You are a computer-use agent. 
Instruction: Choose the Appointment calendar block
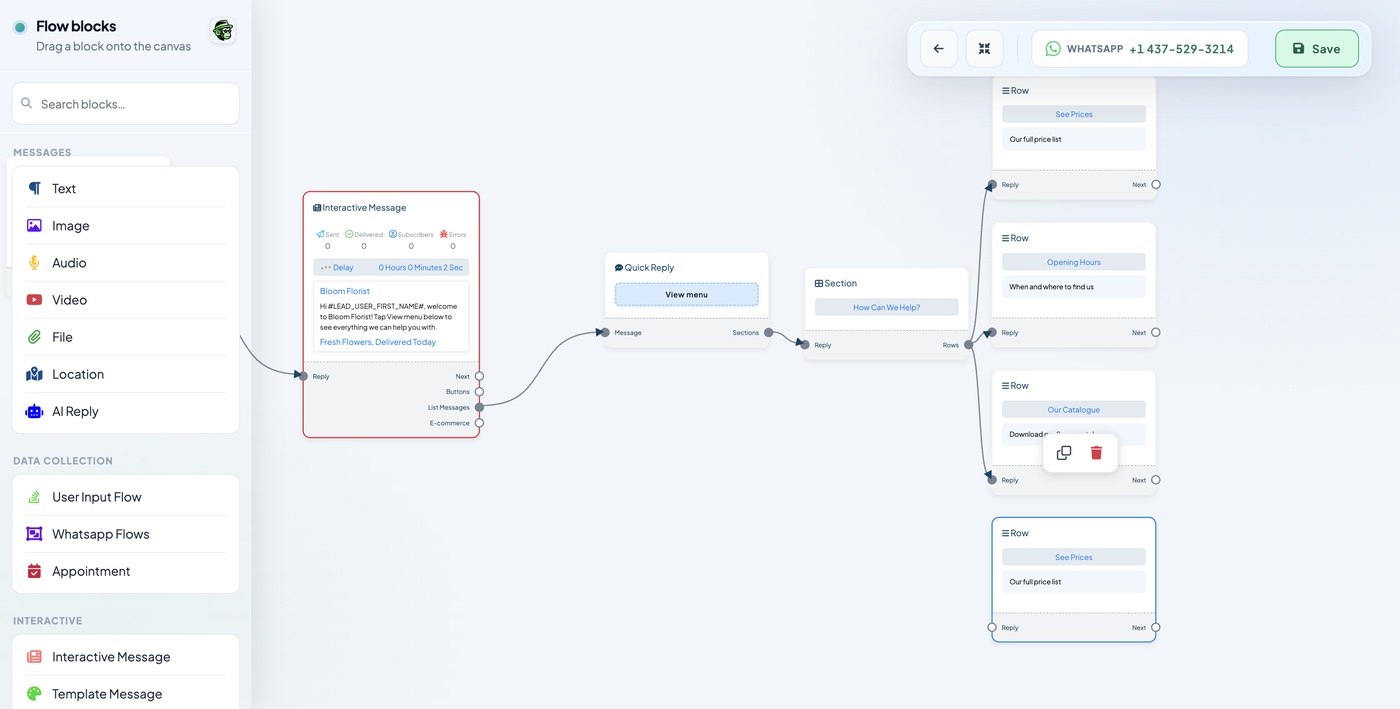point(126,571)
